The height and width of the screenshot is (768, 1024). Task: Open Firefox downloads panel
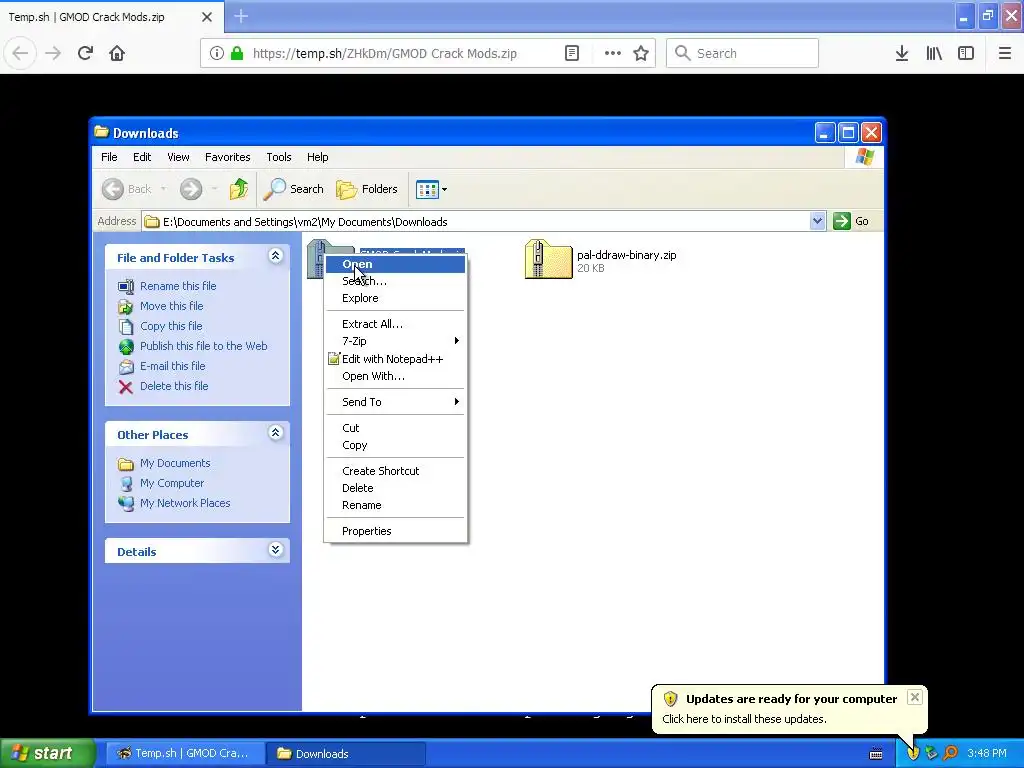tap(902, 53)
